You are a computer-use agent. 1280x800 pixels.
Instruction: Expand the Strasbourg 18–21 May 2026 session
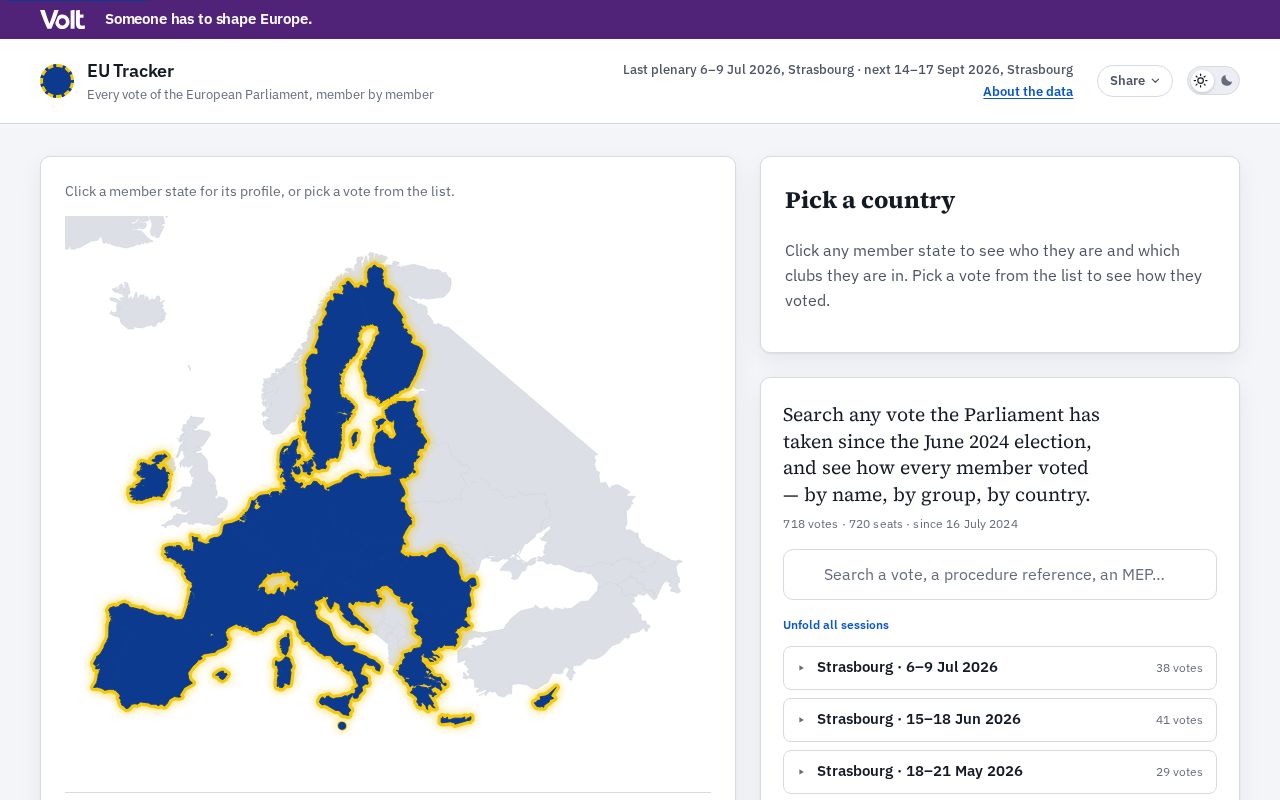click(1000, 772)
